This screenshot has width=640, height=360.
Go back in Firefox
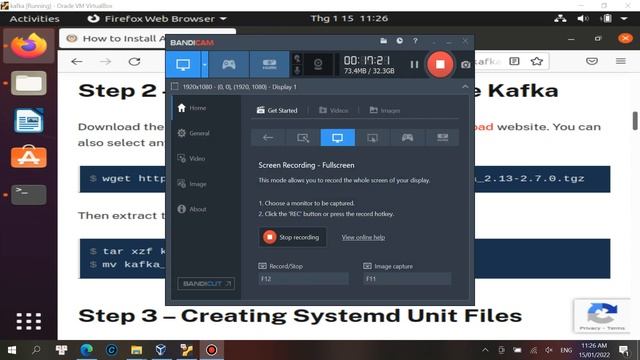(77, 62)
